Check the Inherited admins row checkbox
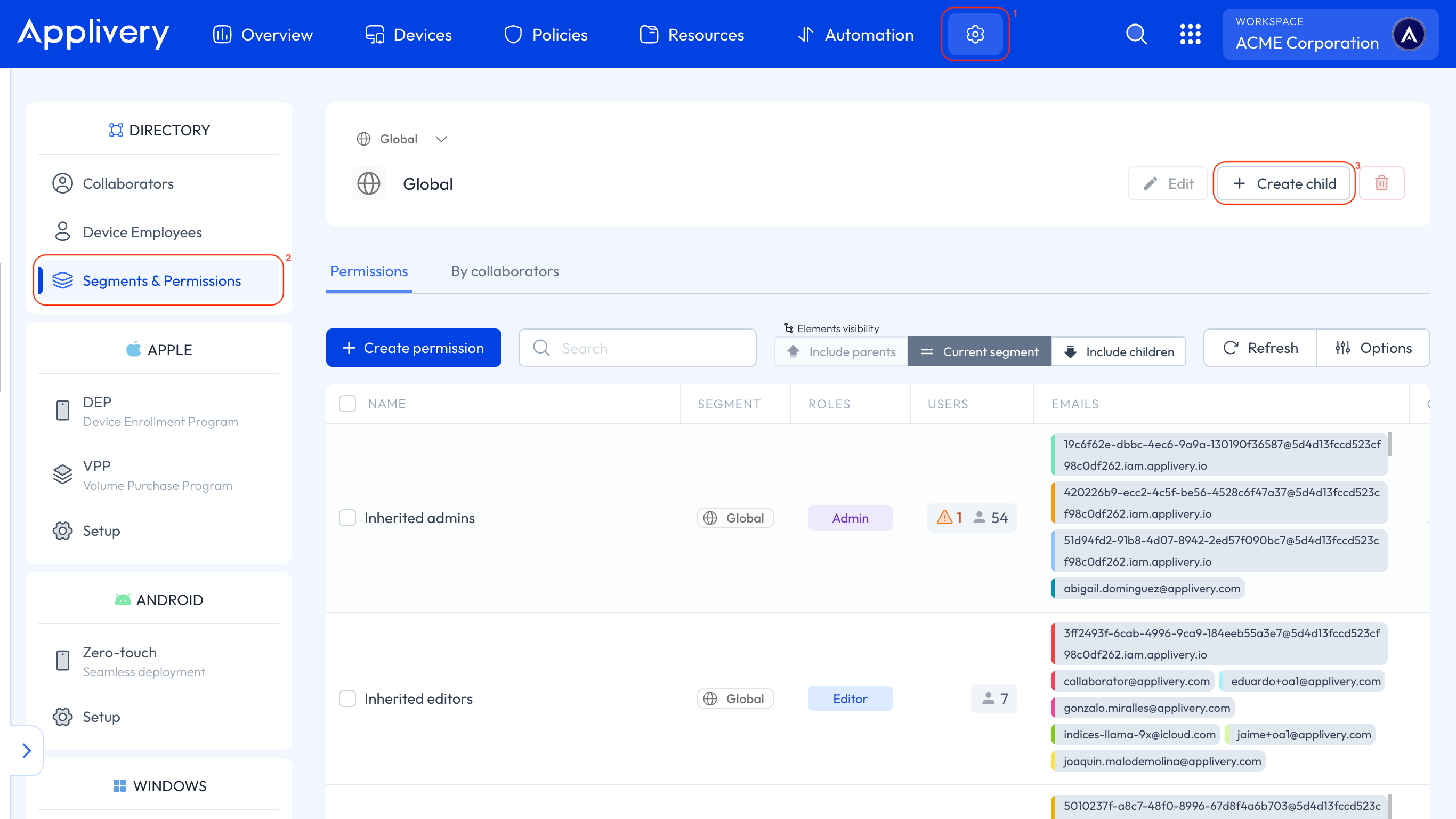 tap(347, 518)
